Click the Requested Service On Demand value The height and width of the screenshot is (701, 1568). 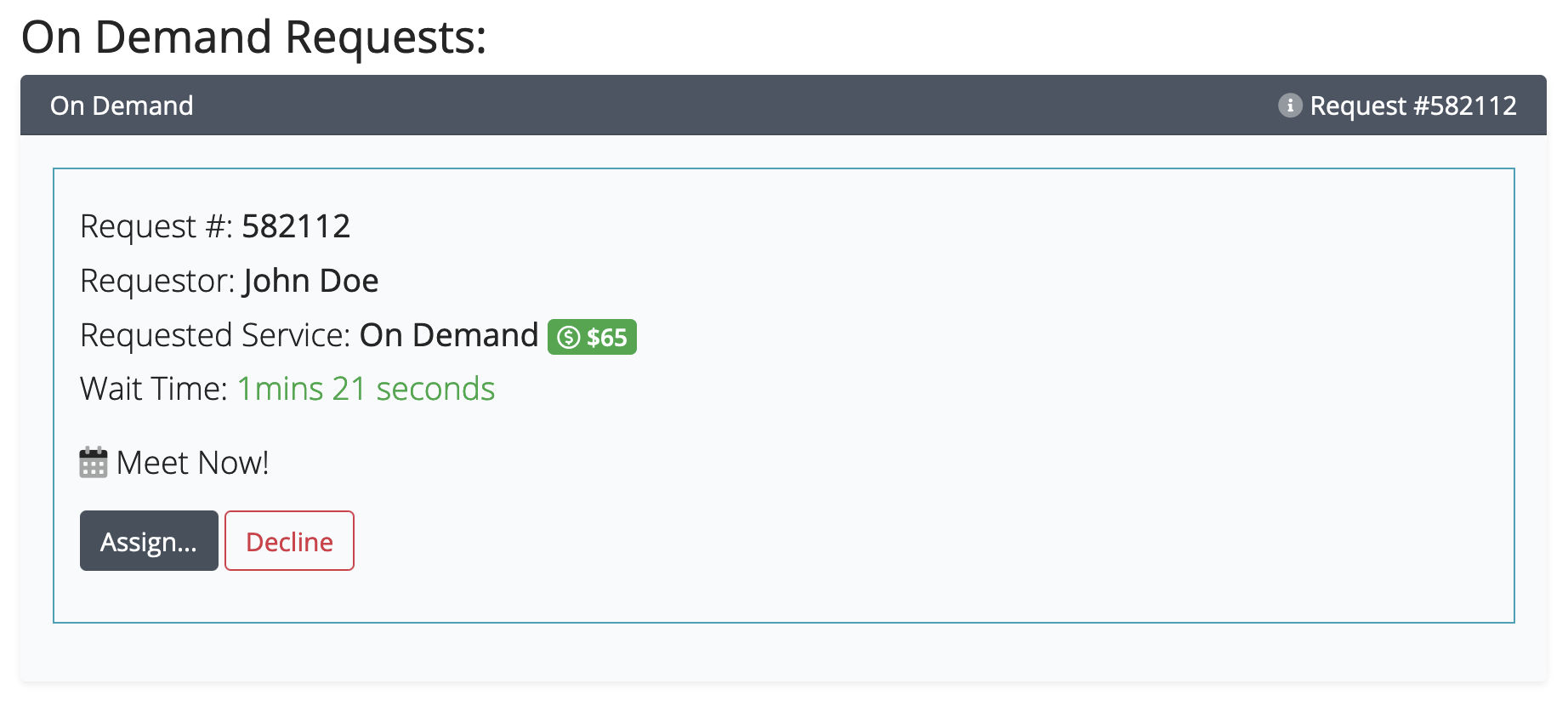click(448, 335)
